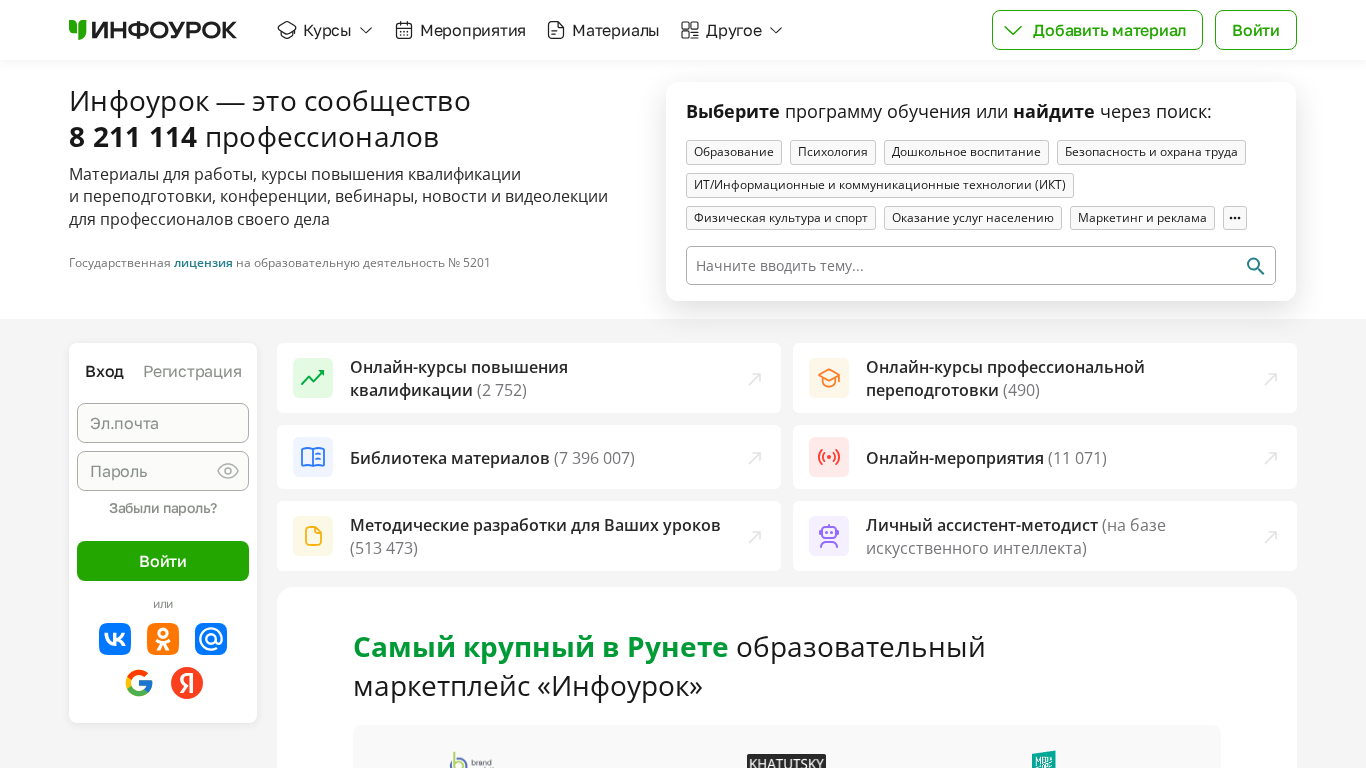Click the yellow document methodical materials icon
1366x768 pixels.
pyautogui.click(x=313, y=536)
